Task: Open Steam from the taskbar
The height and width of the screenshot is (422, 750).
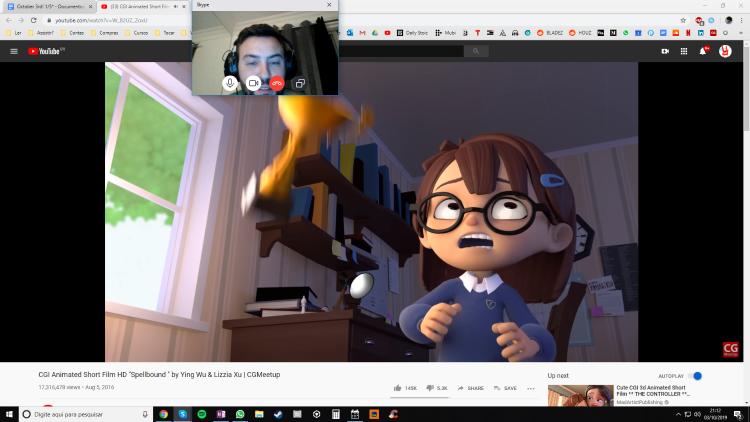Action: point(278,414)
